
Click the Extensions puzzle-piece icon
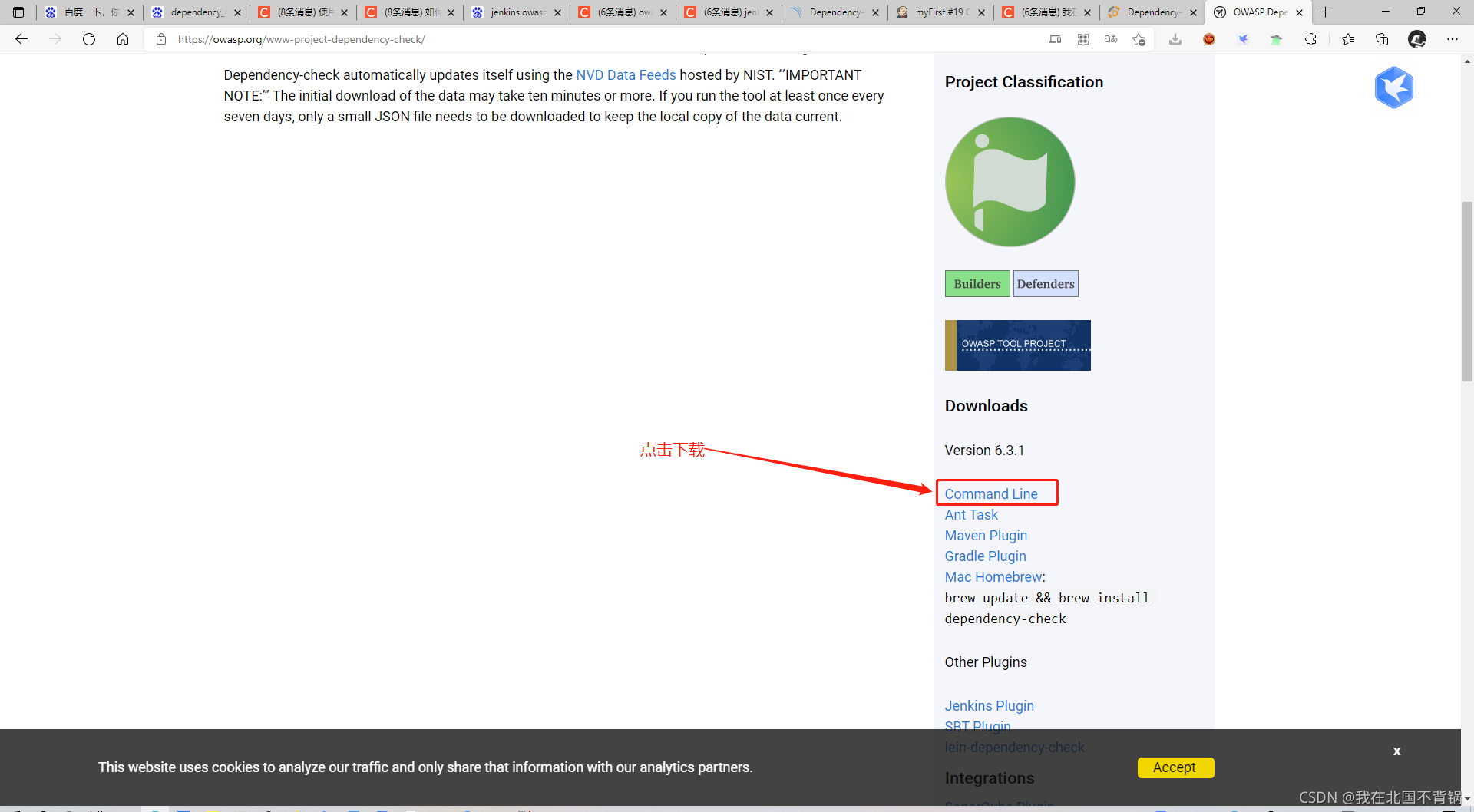pos(1310,39)
